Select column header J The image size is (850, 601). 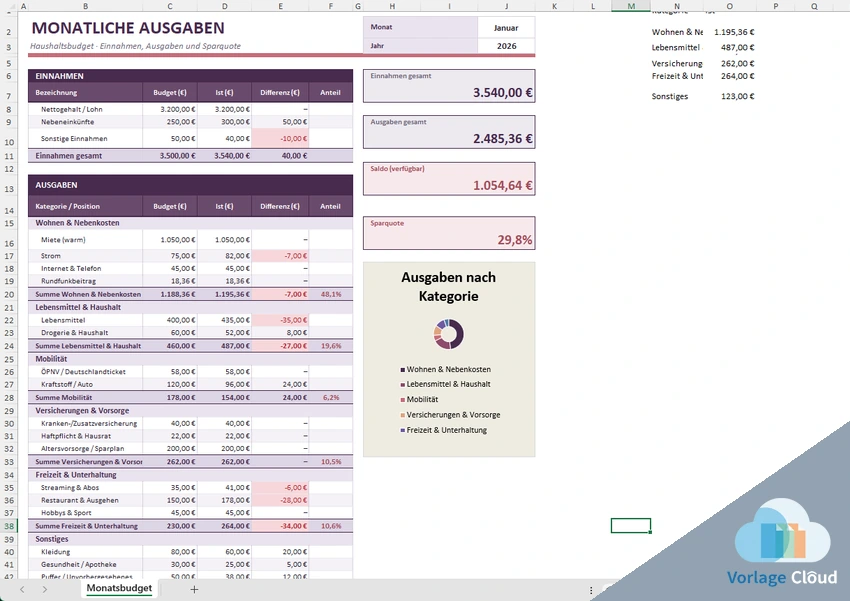coord(506,6)
